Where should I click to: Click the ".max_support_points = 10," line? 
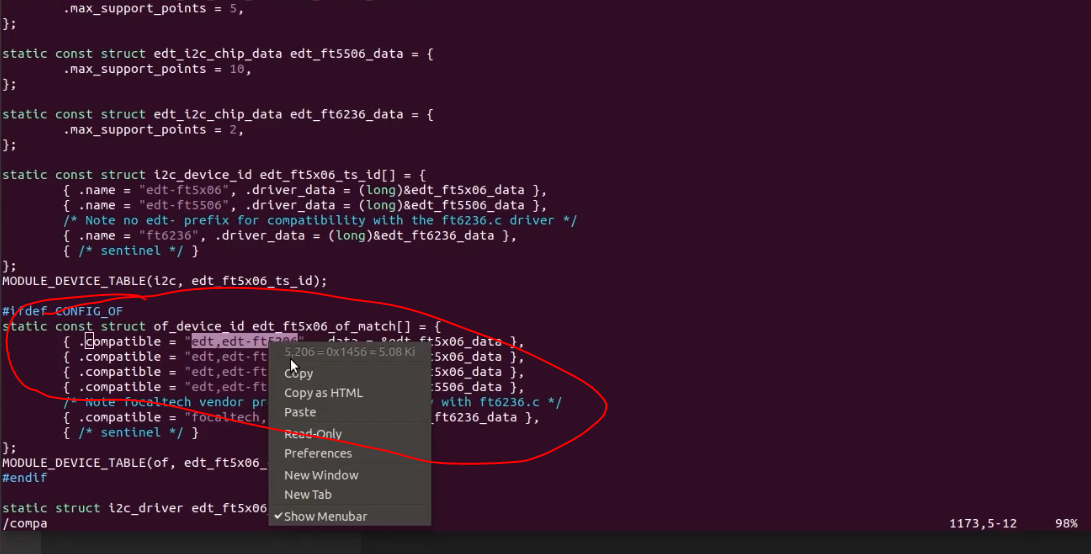[157, 69]
